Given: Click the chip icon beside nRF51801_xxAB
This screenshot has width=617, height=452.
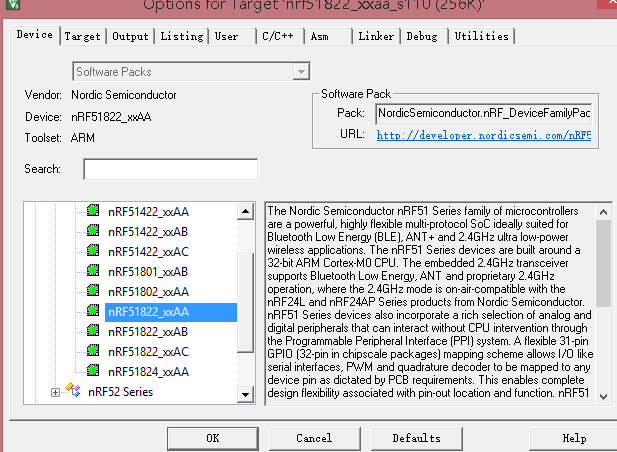Looking at the screenshot, I should coord(93,270).
